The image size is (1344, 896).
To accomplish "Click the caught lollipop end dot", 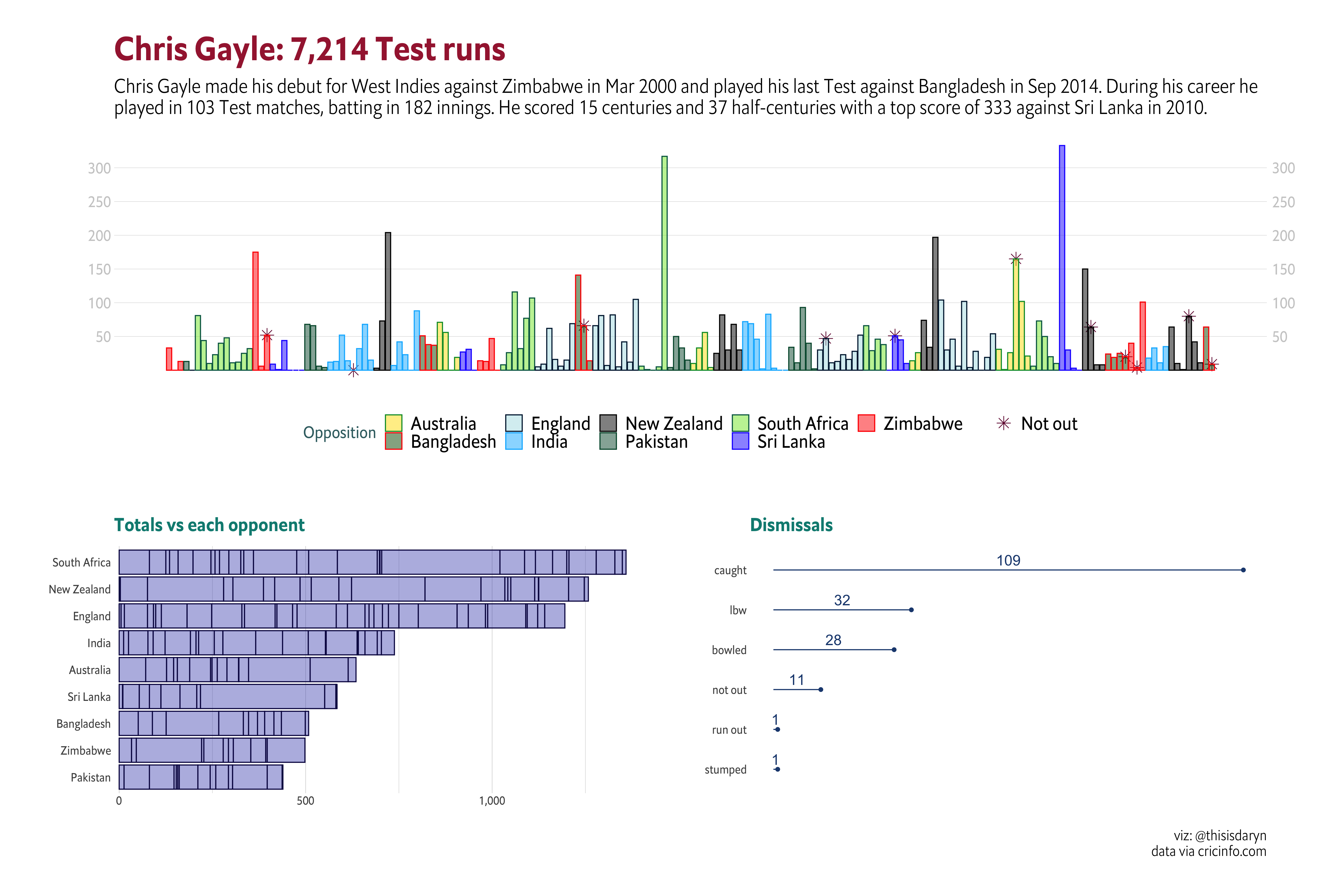I will [1243, 570].
